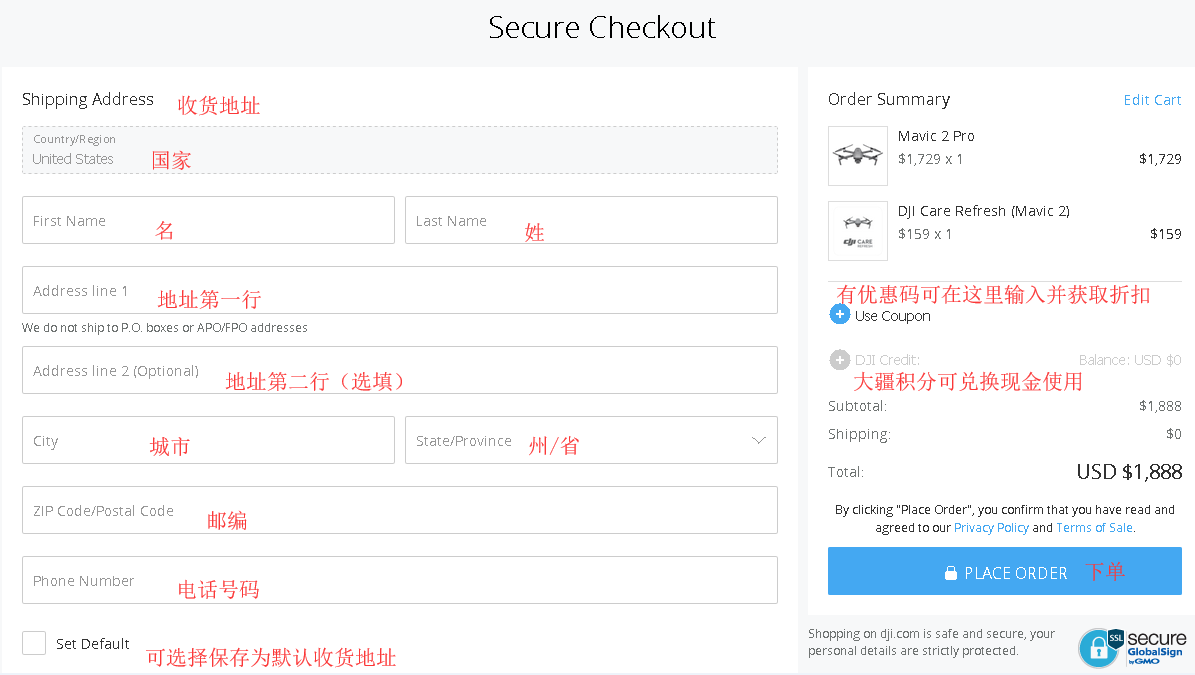This screenshot has height=675, width=1195.
Task: Click the GlobalSign SSL secure badge
Action: (x=1132, y=647)
